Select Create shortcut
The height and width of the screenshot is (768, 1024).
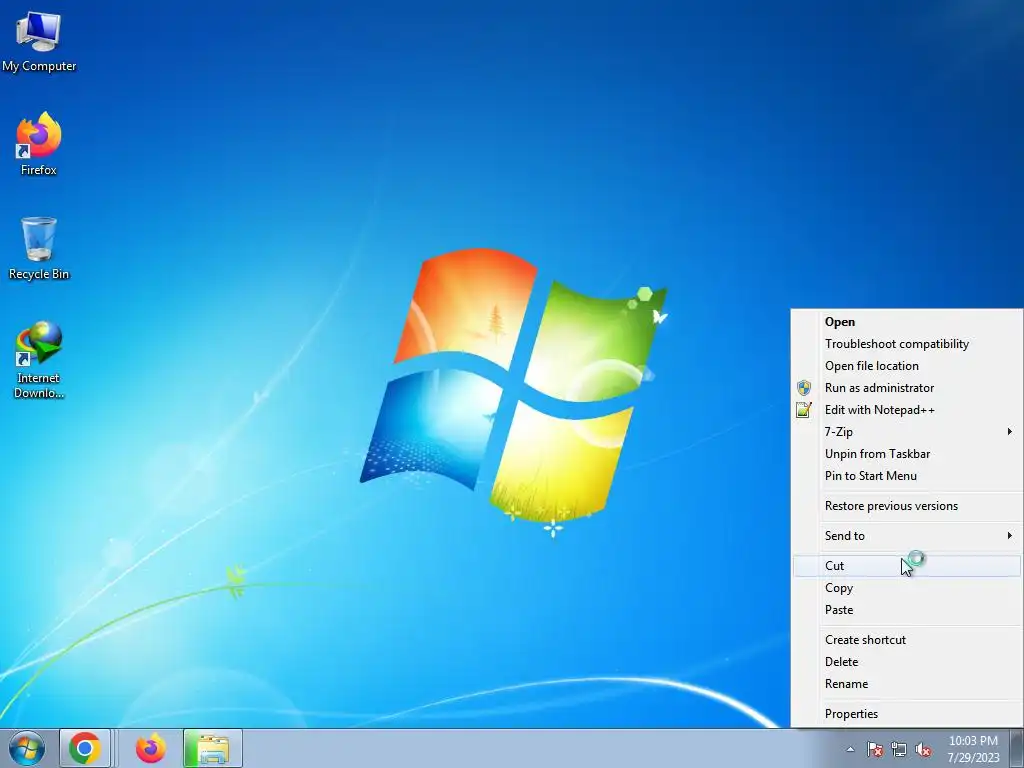pyautogui.click(x=907, y=640)
